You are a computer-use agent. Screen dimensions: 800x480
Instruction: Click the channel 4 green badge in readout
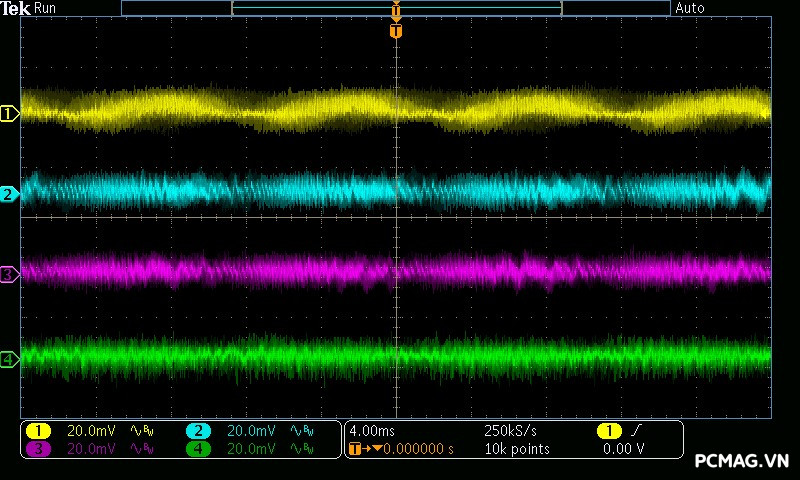click(198, 449)
